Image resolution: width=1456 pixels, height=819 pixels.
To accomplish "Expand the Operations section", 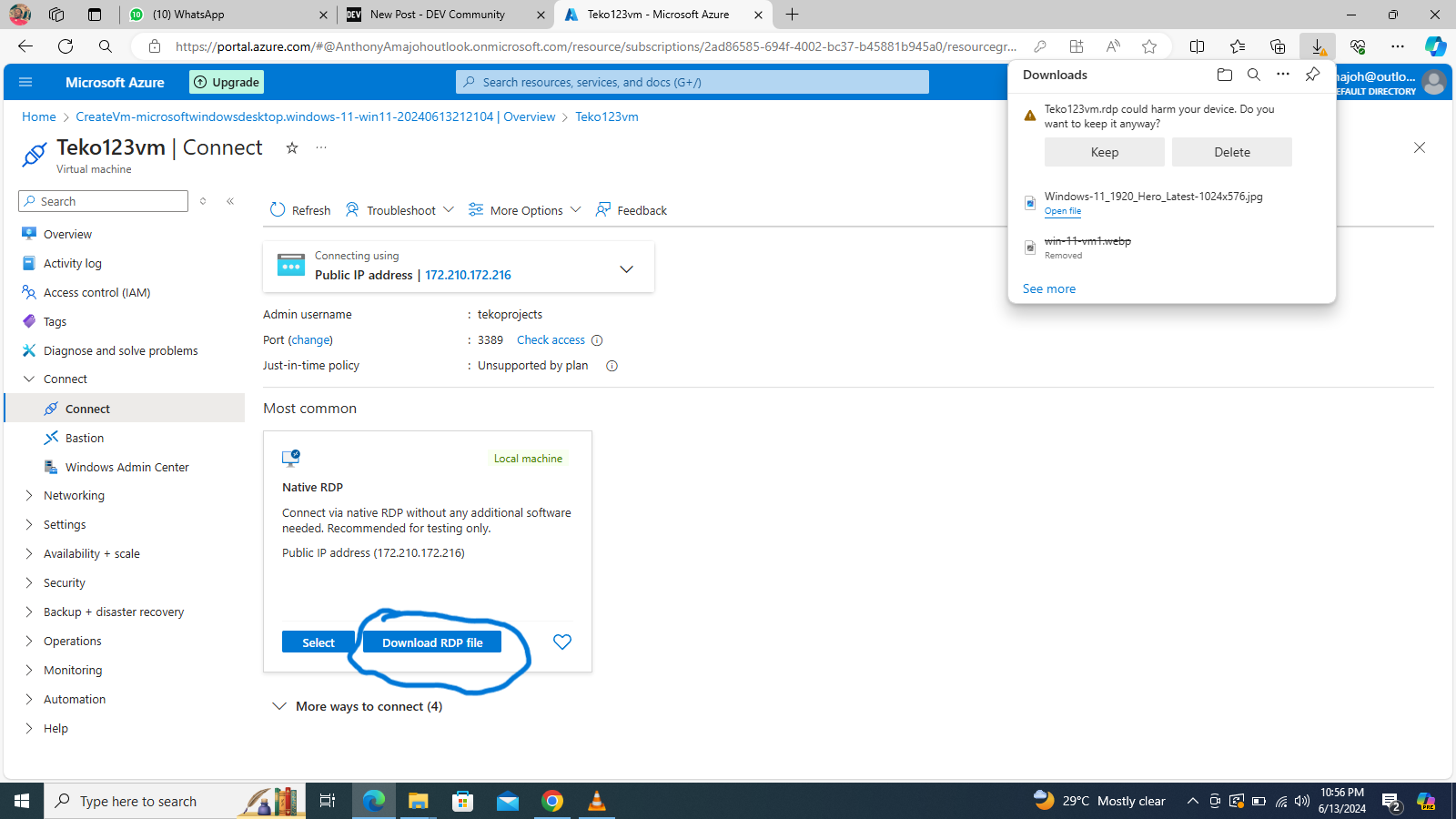I will pyautogui.click(x=72, y=641).
